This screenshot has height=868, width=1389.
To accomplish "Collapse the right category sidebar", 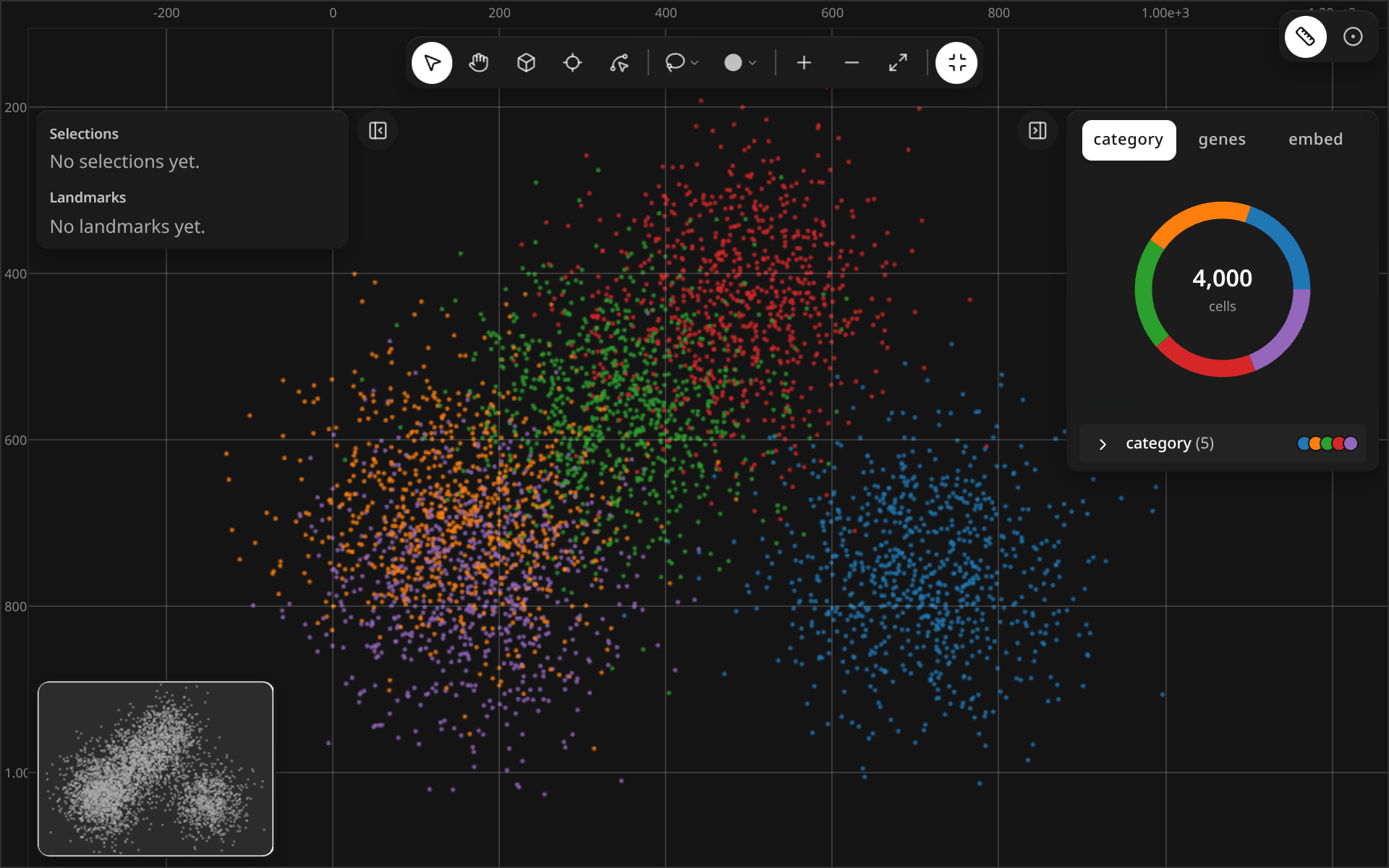I will [x=1037, y=130].
